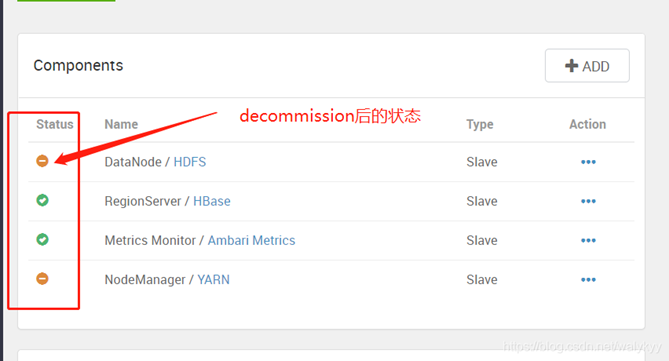Click the RegionServer green status check icon
This screenshot has height=361, width=669.
point(42,200)
